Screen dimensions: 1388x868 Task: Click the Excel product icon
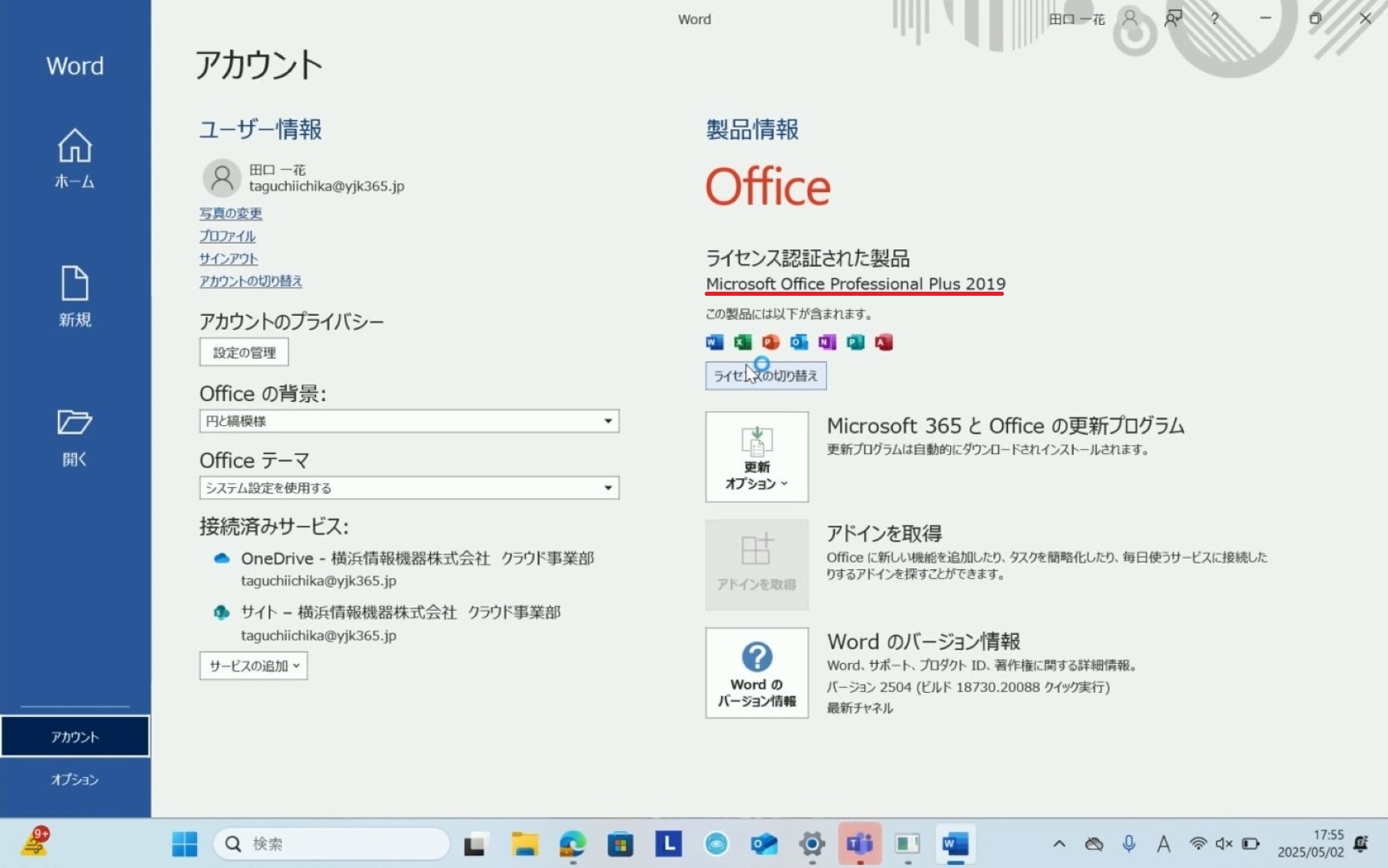pyautogui.click(x=743, y=342)
